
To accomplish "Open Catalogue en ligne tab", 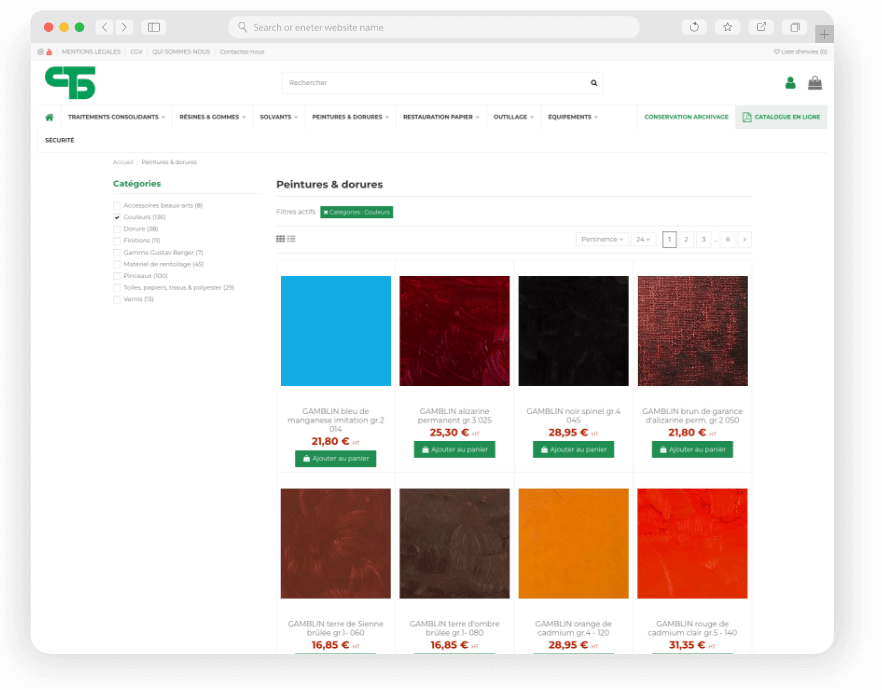I will pos(781,117).
